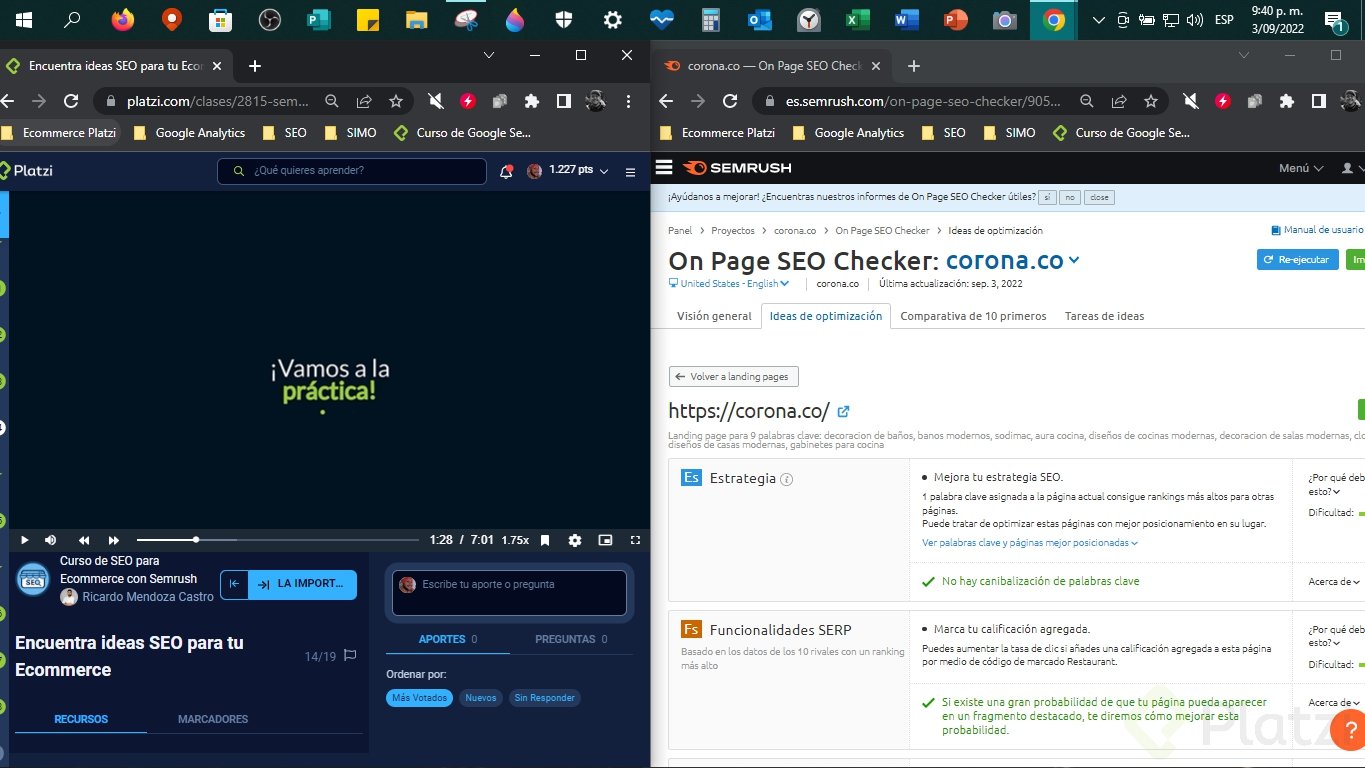Show hidden system tray icons chevron
1365x768 pixels.
1100,20
